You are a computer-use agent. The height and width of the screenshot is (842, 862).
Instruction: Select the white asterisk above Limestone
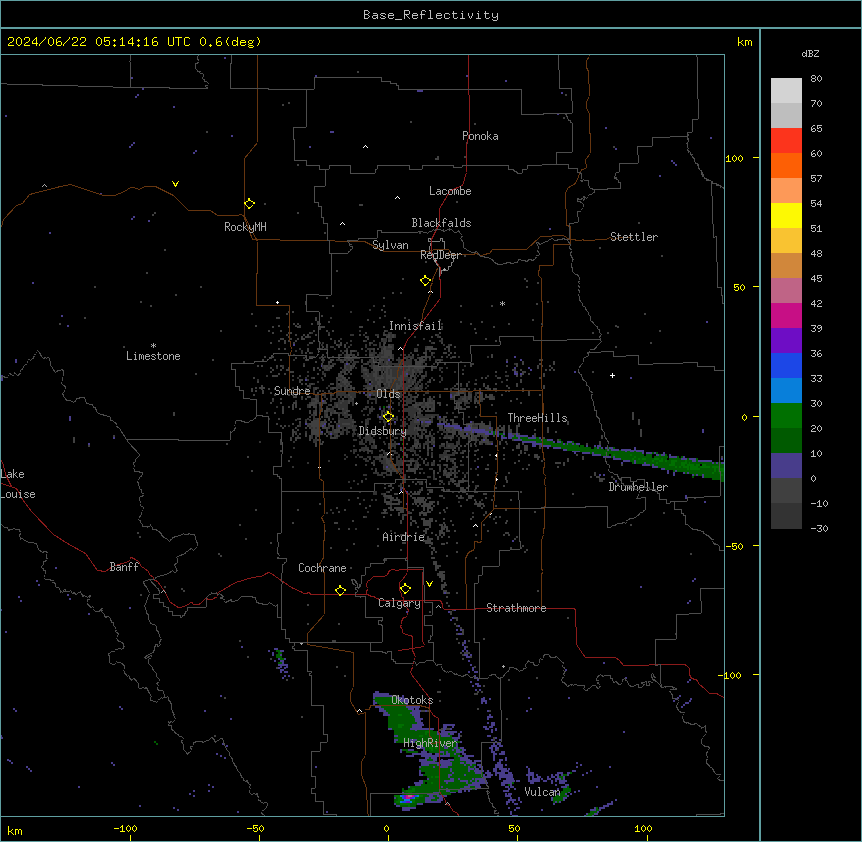[153, 346]
